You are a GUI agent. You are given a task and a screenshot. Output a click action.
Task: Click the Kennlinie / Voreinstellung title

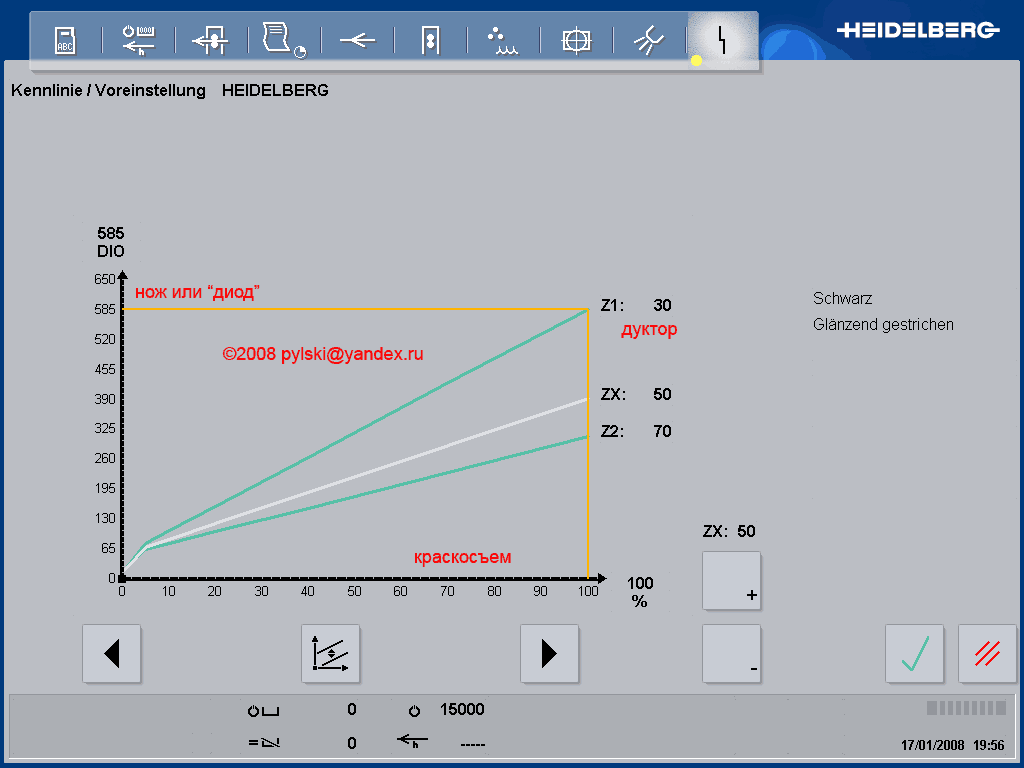click(x=108, y=91)
